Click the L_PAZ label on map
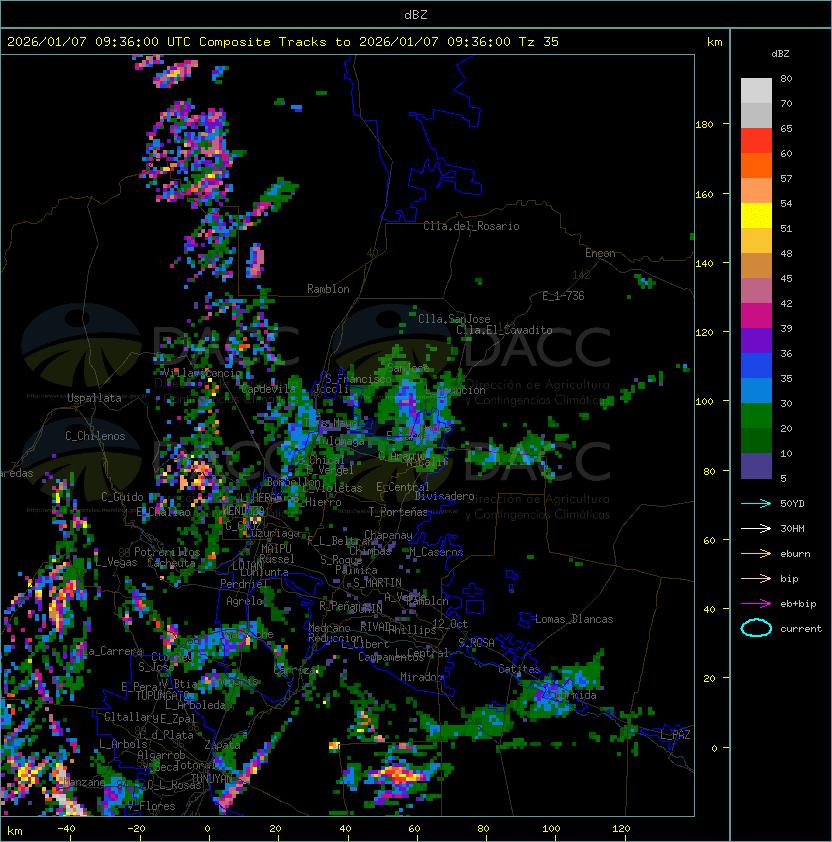Screen dimensions: 832x842 pyautogui.click(x=675, y=735)
